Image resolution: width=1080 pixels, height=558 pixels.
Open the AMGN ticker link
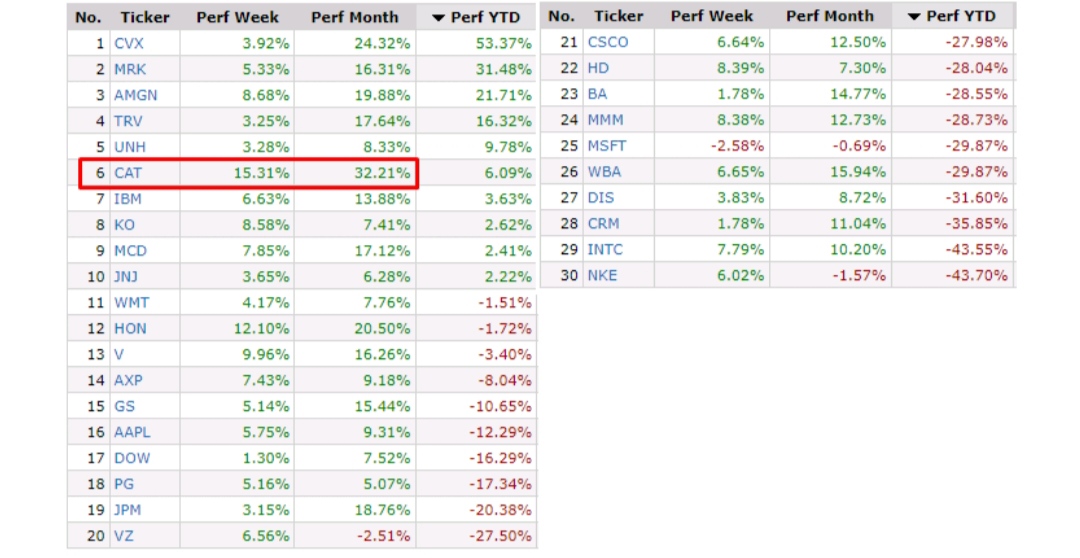pos(136,95)
